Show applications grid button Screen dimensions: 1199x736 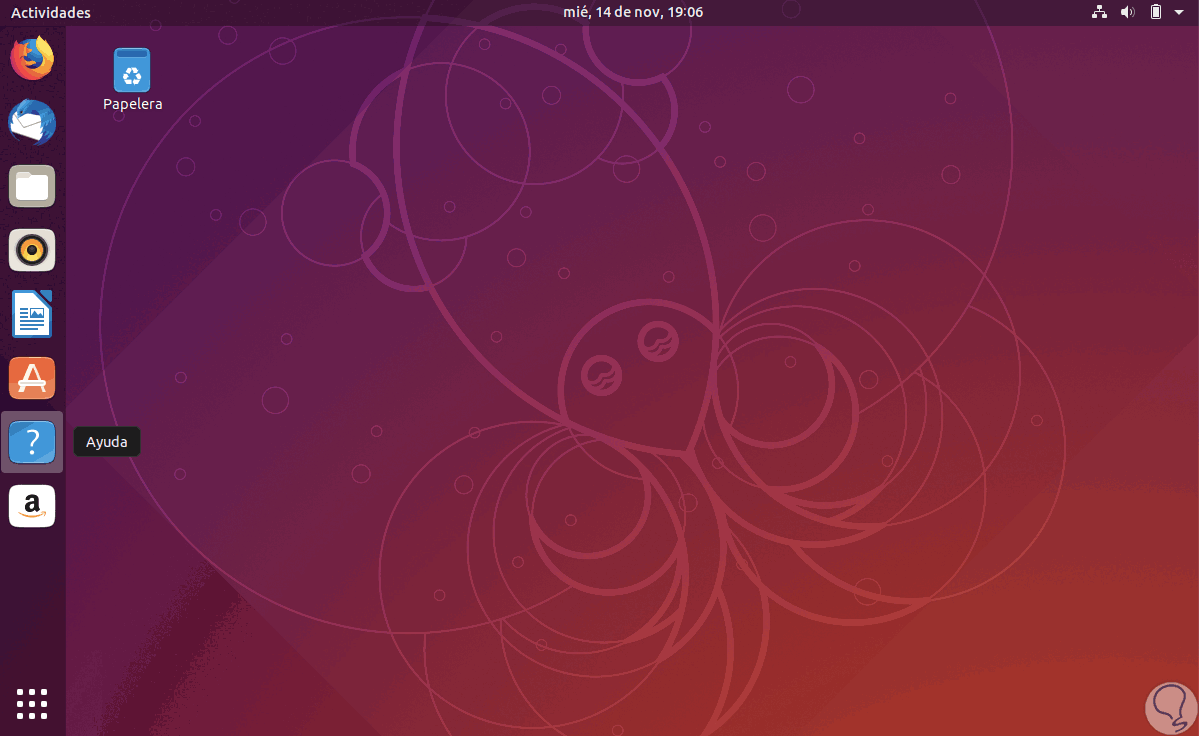[32, 704]
